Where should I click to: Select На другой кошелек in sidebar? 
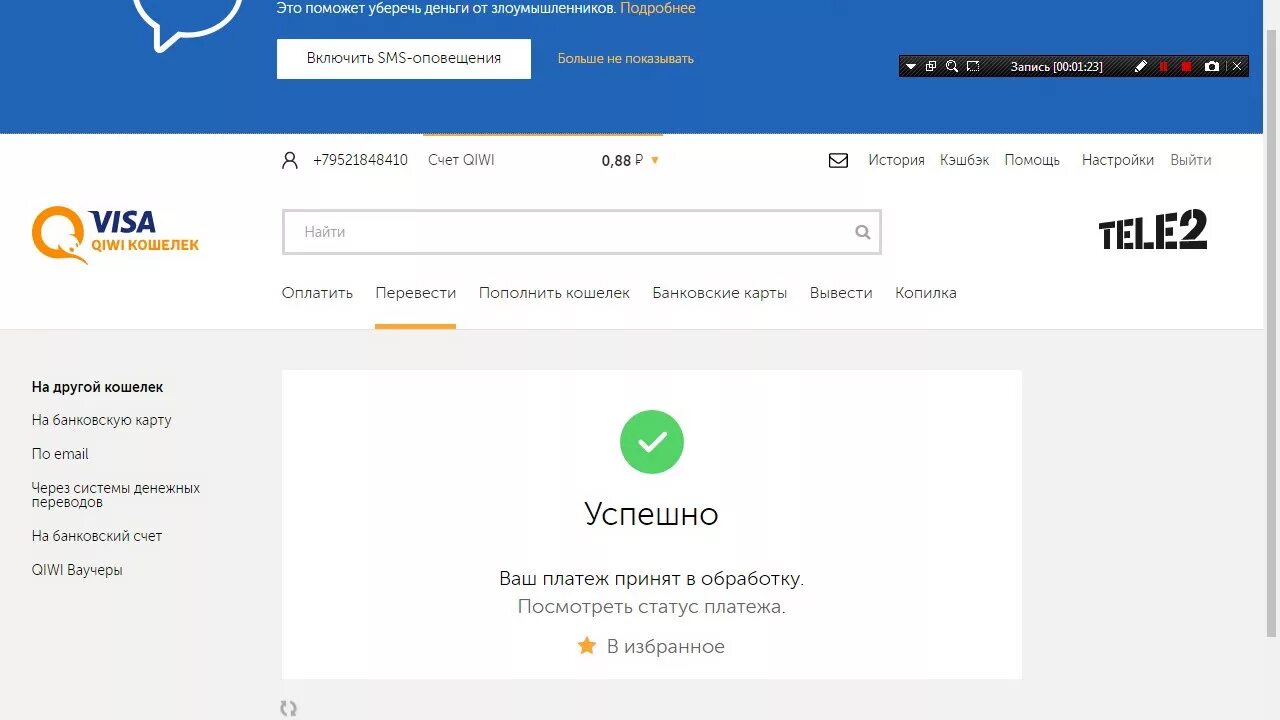pos(97,387)
